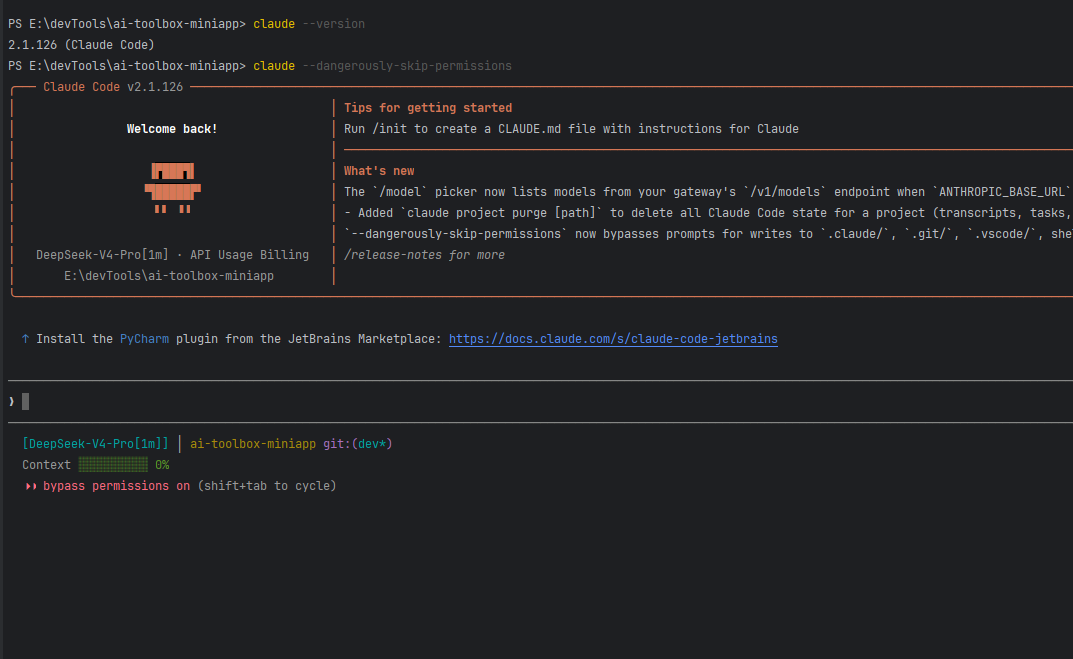The width and height of the screenshot is (1073, 659).
Task: Click the 'Context' label
Action: coord(47,465)
